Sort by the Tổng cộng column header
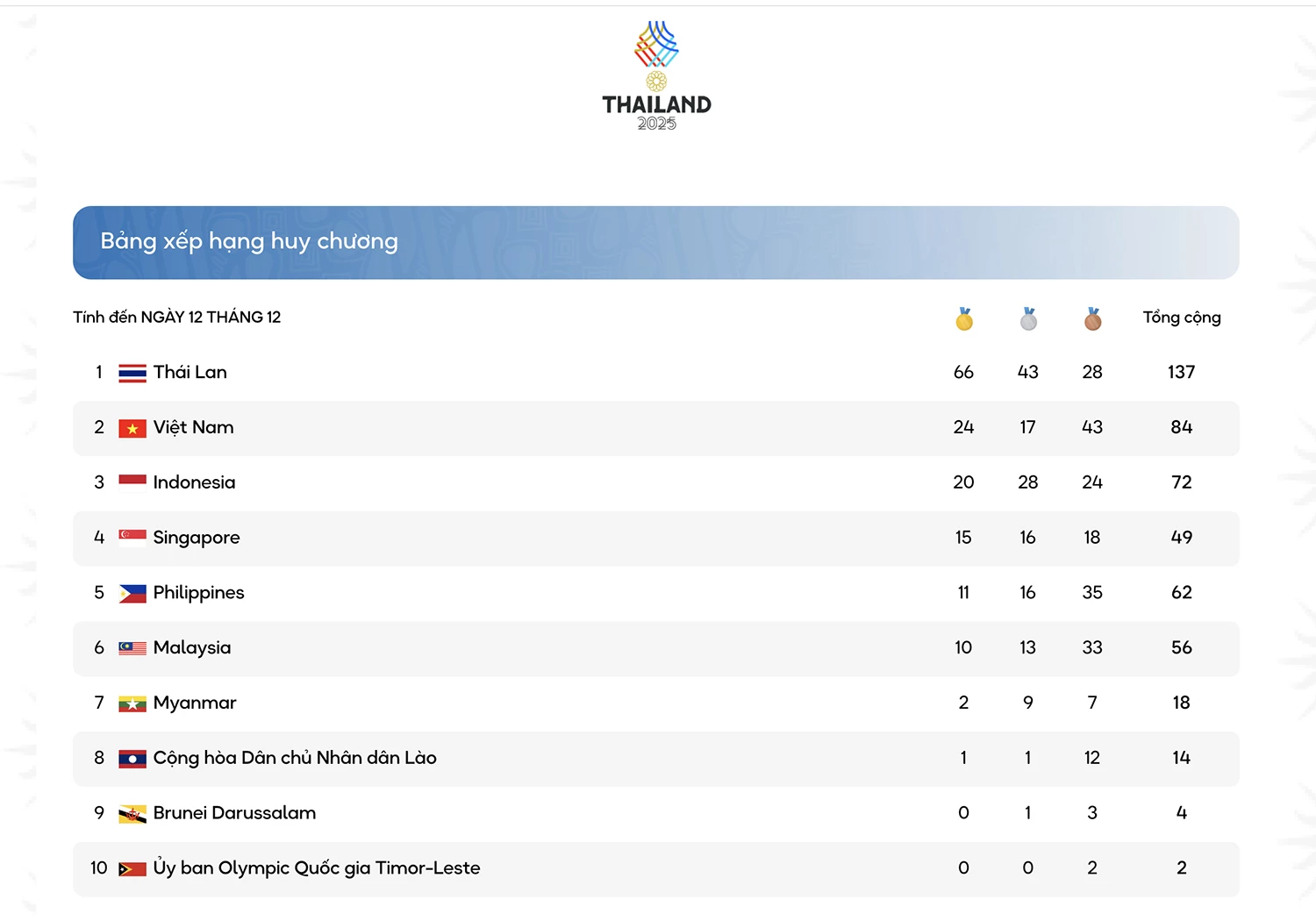The image size is (1316, 921). click(1181, 318)
